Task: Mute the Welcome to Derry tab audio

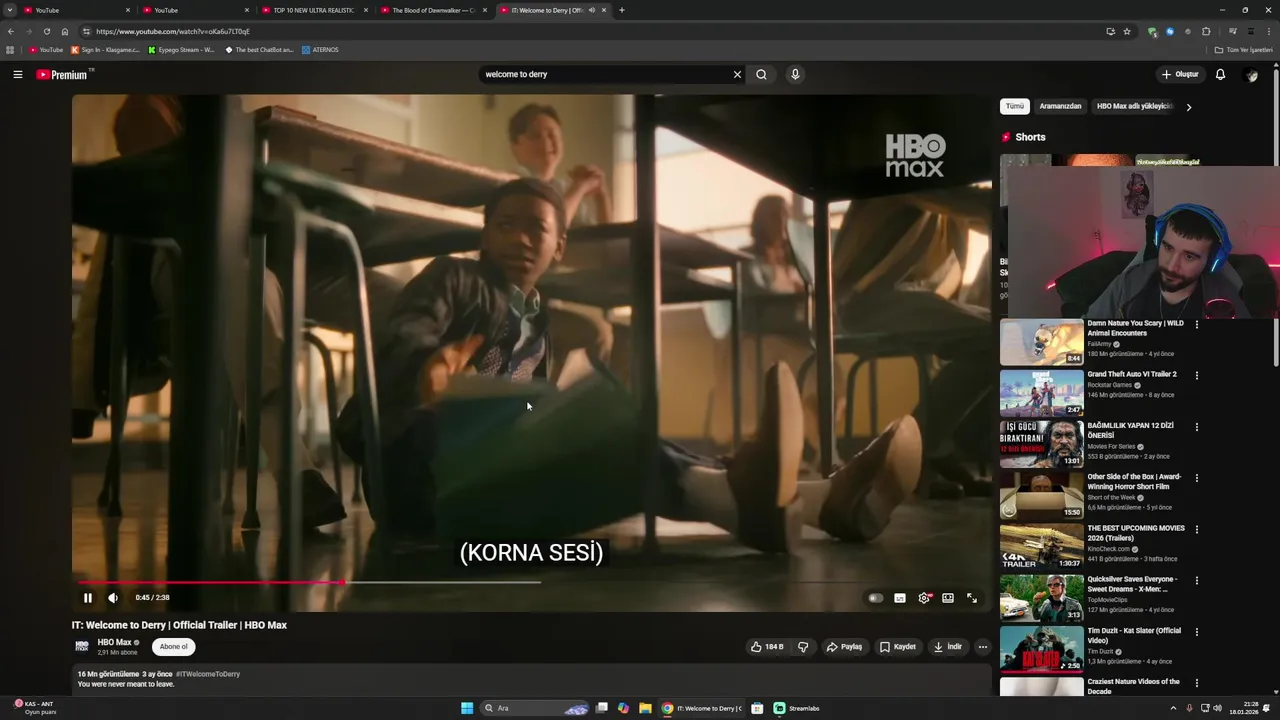Action: coord(592,10)
